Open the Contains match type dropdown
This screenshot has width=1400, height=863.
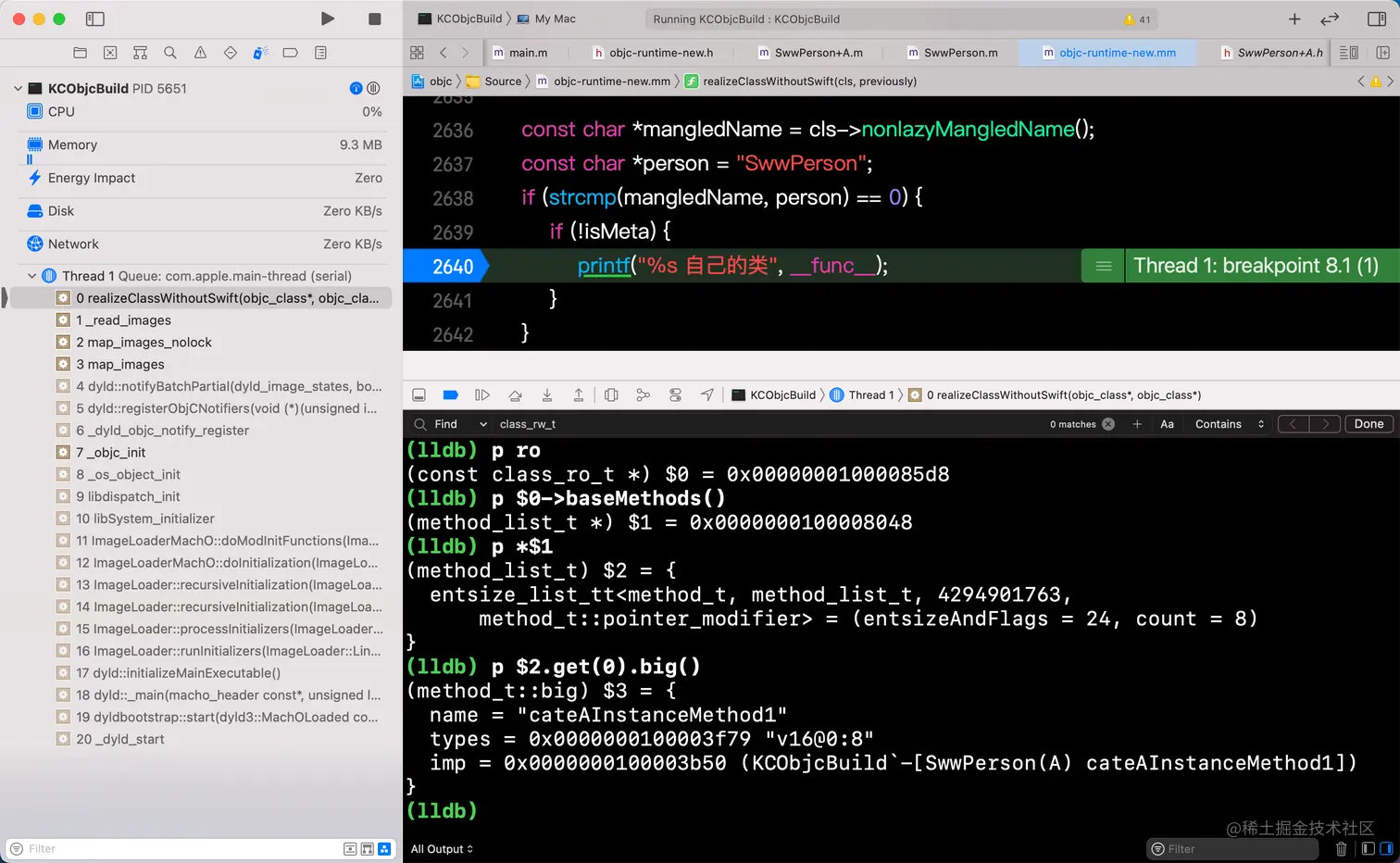(1229, 424)
